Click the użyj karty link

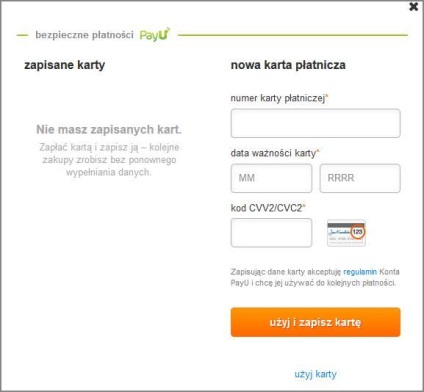click(315, 374)
